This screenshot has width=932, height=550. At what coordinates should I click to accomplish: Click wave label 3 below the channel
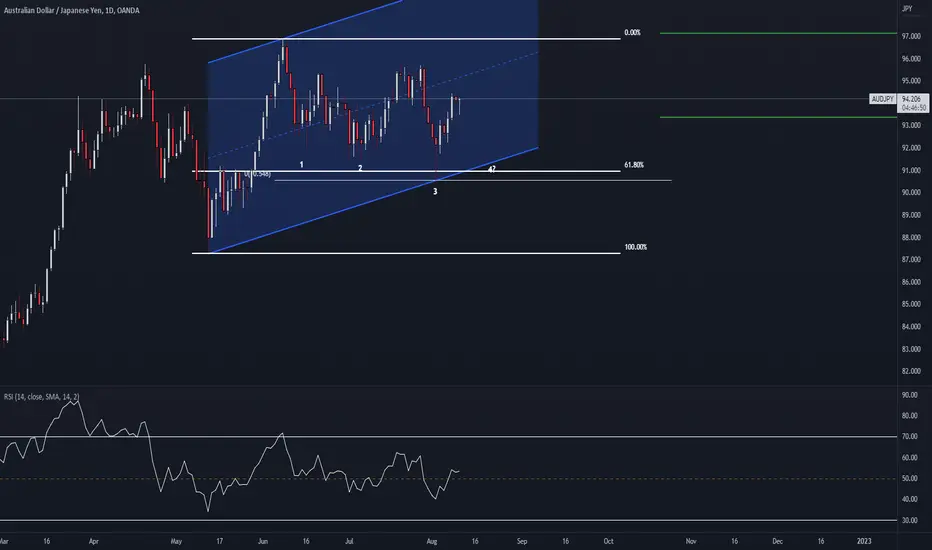tap(435, 191)
